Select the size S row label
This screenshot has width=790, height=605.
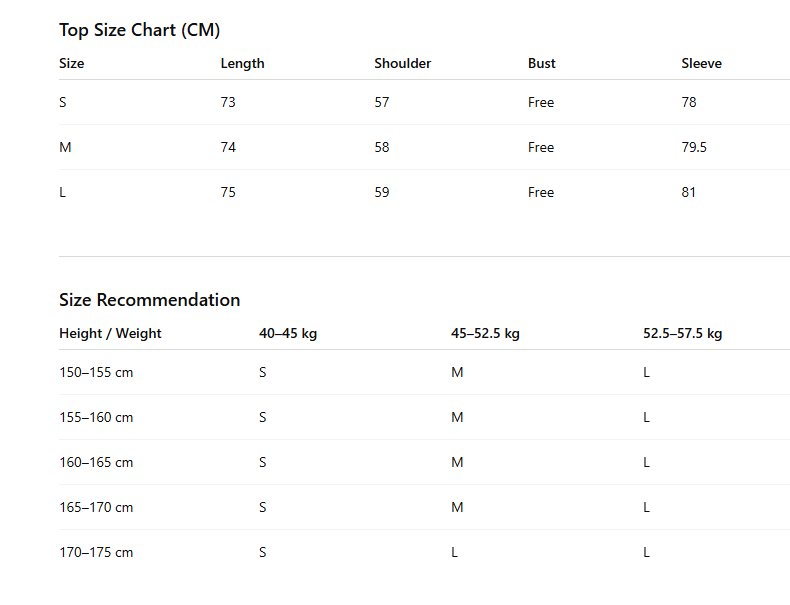(x=62, y=102)
